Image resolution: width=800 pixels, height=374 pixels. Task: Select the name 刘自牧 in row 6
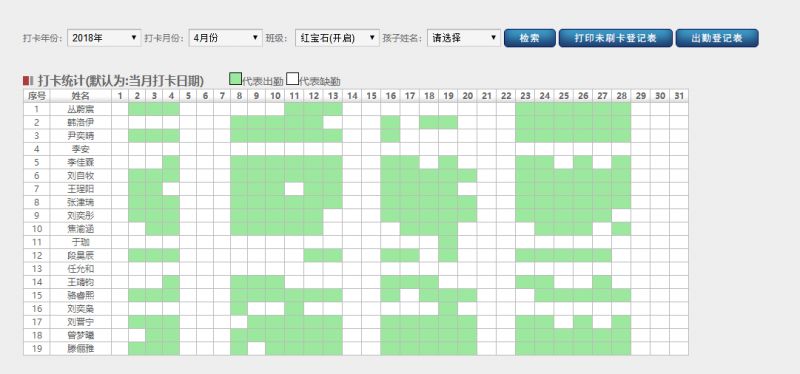tap(81, 176)
